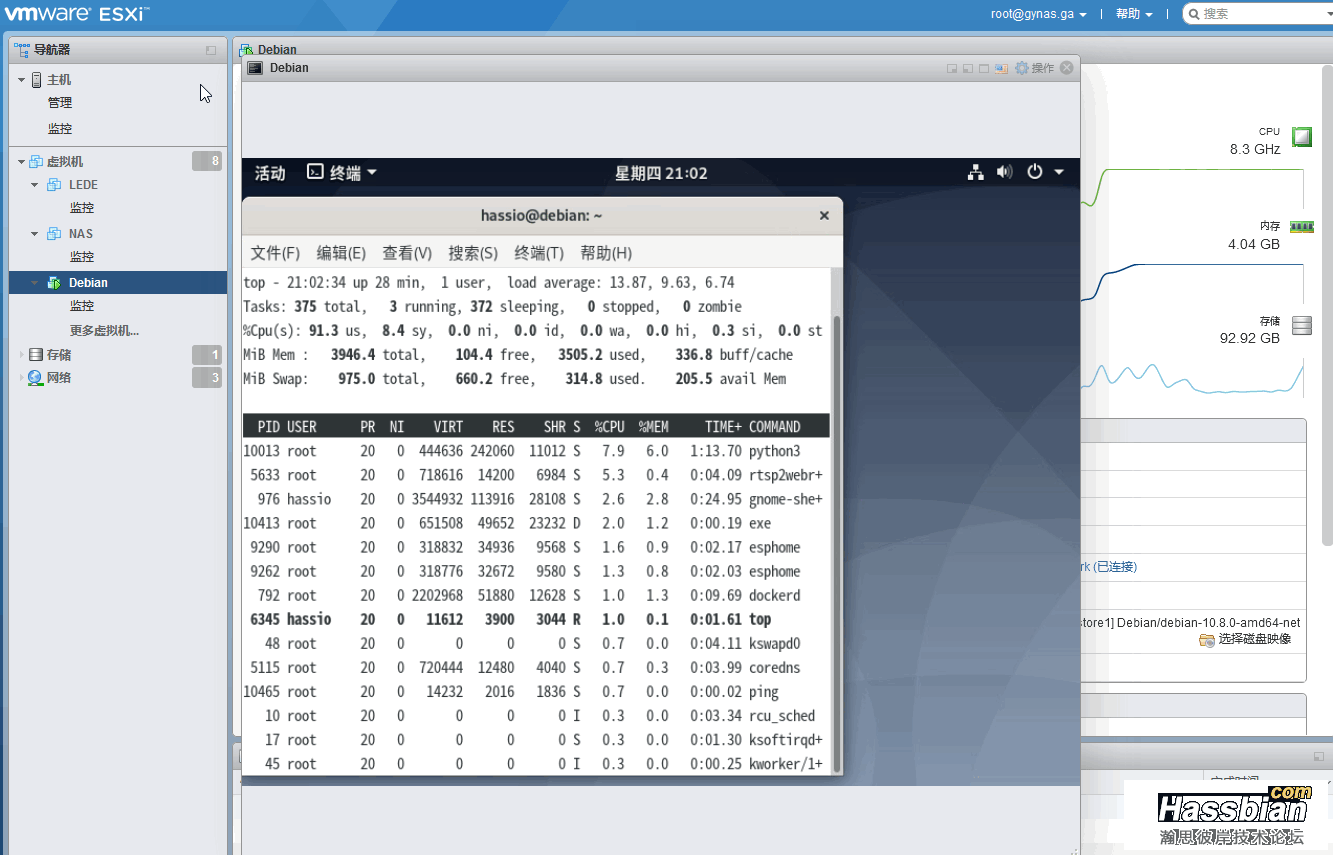The width and height of the screenshot is (1333, 855).
Task: Click the second console window size icon
Action: pos(968,68)
